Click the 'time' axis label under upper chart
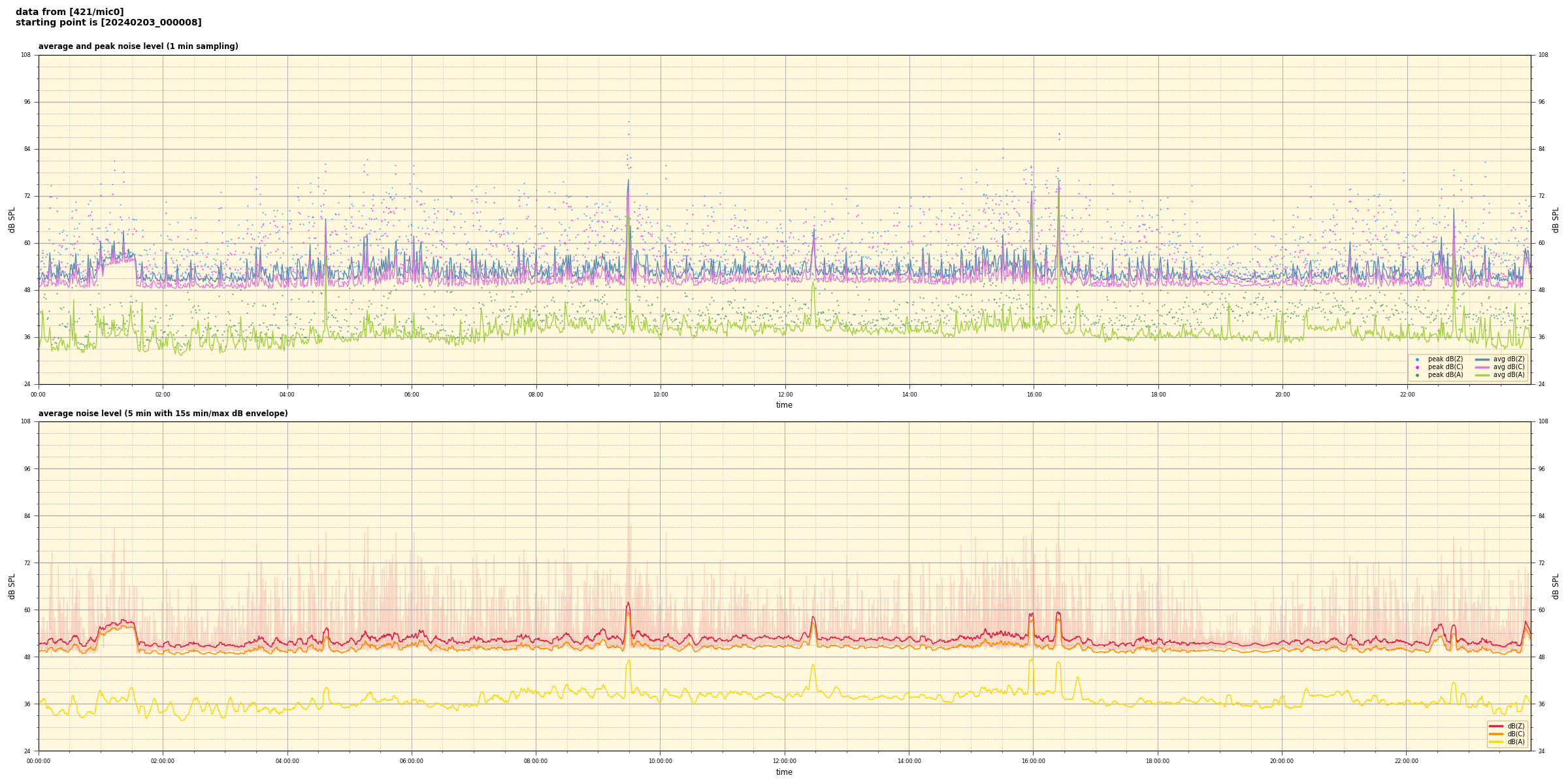1568x784 pixels. pos(784,405)
